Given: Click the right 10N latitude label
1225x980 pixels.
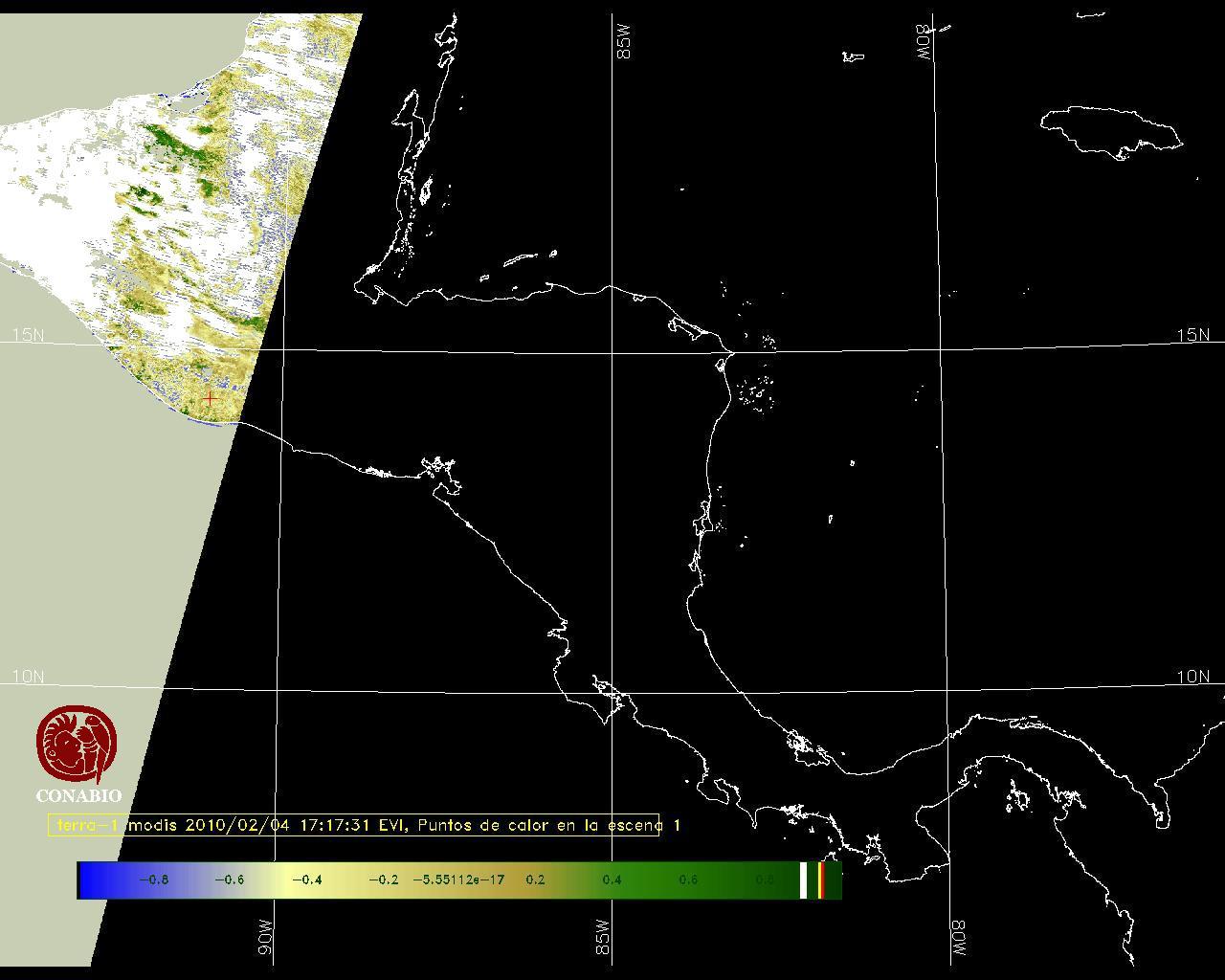Looking at the screenshot, I should point(1192,677).
